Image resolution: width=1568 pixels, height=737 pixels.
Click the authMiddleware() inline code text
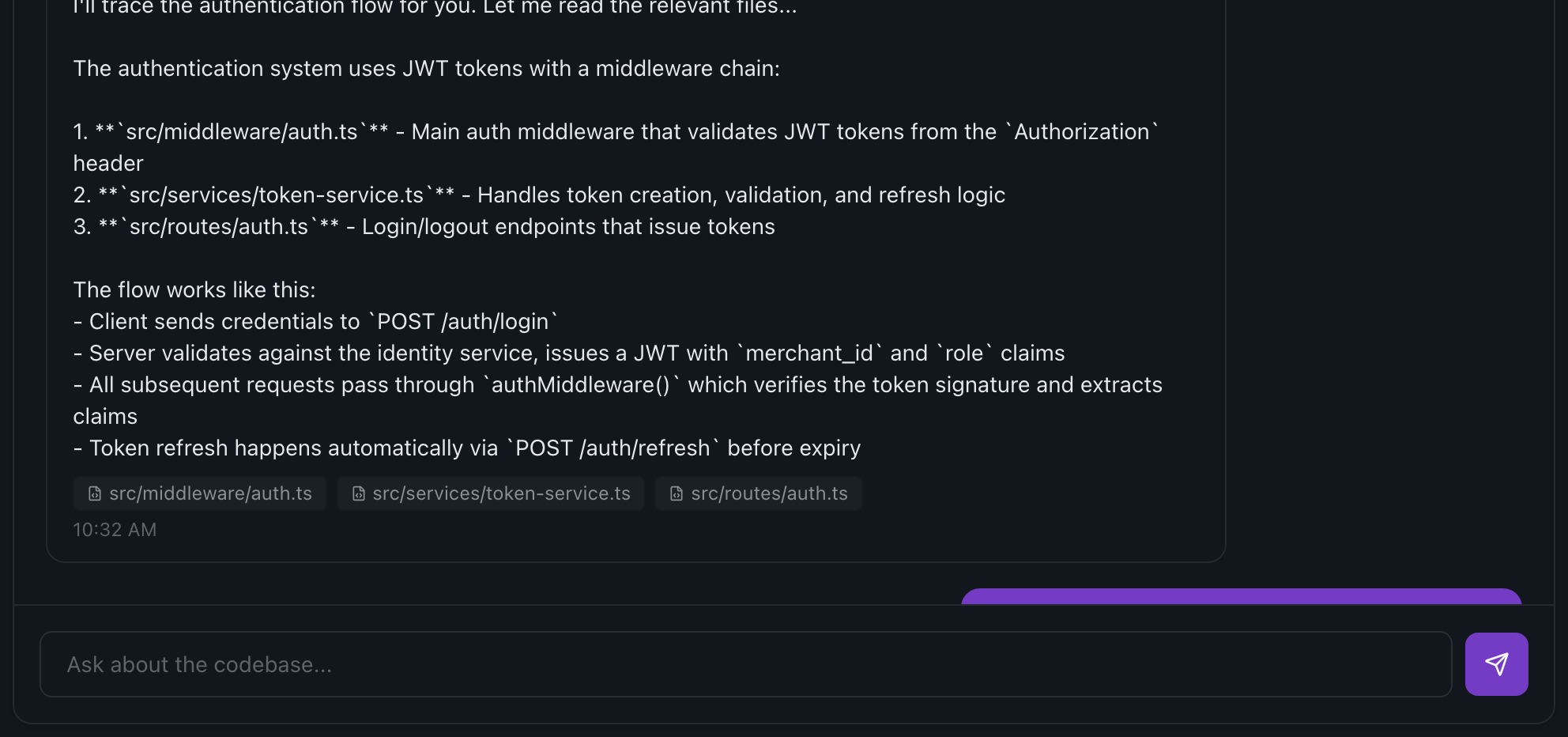(x=581, y=385)
